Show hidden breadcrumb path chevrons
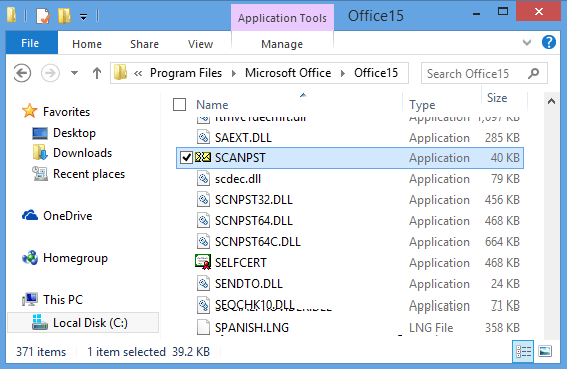This screenshot has width=567, height=369. click(138, 73)
